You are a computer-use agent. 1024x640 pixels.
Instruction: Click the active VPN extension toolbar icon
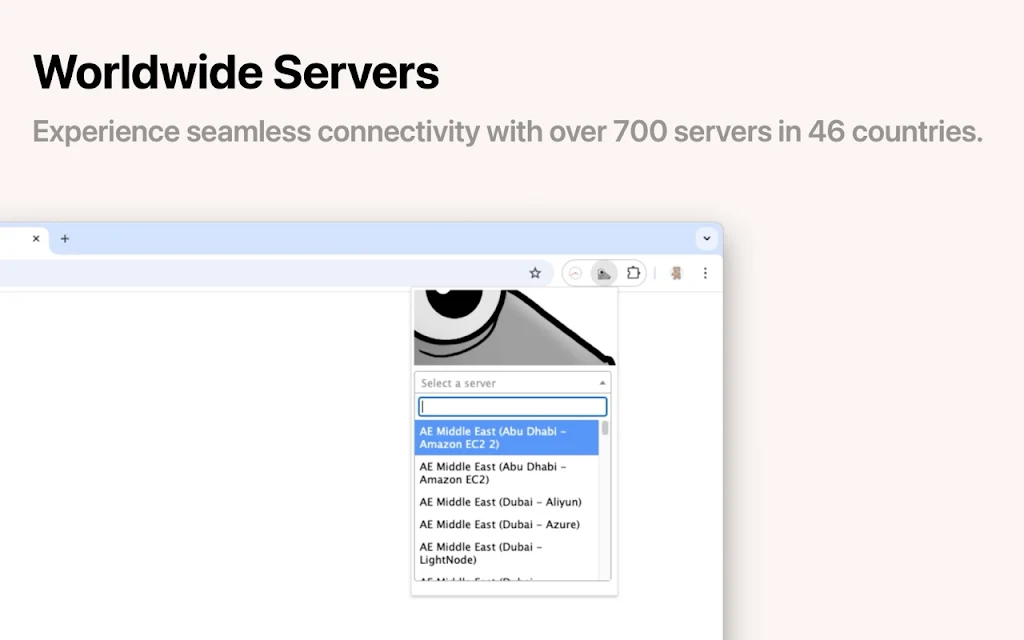[604, 273]
